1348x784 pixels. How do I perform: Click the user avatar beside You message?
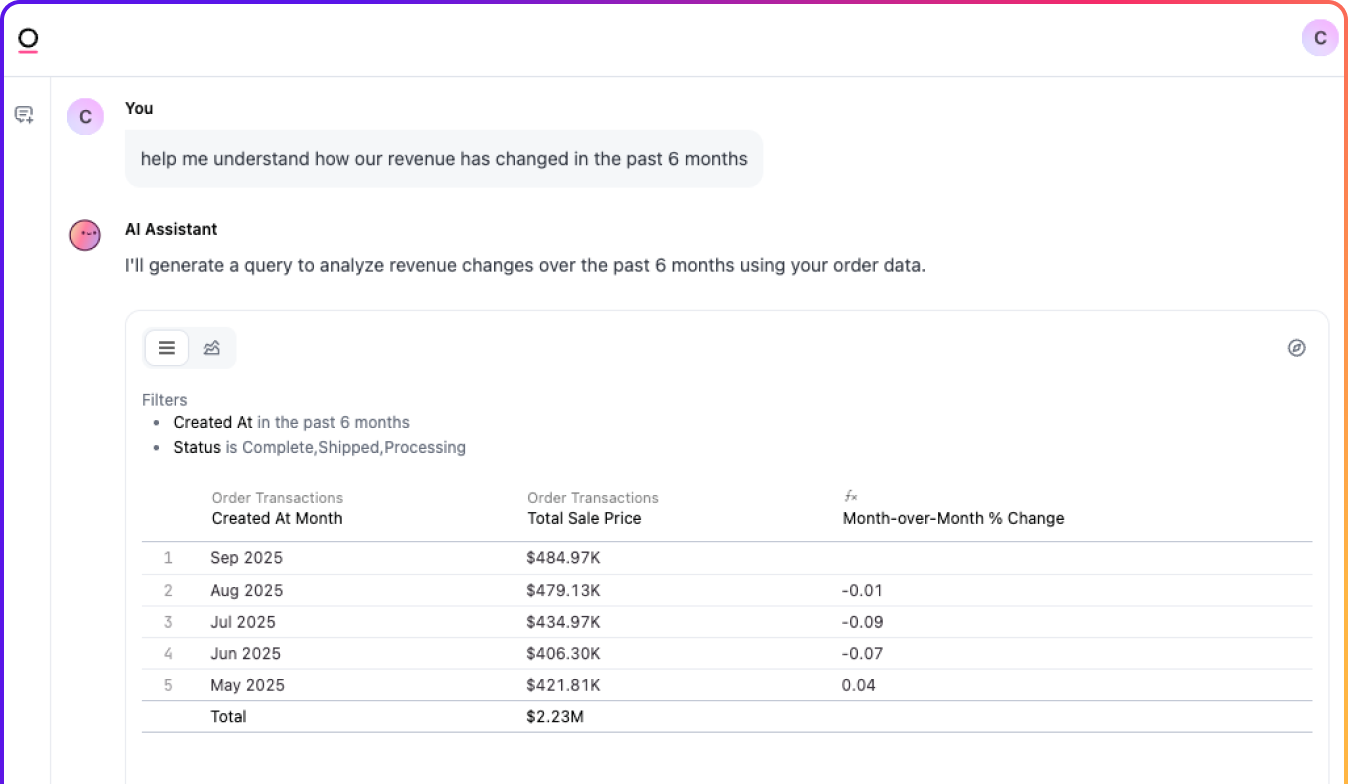click(85, 117)
